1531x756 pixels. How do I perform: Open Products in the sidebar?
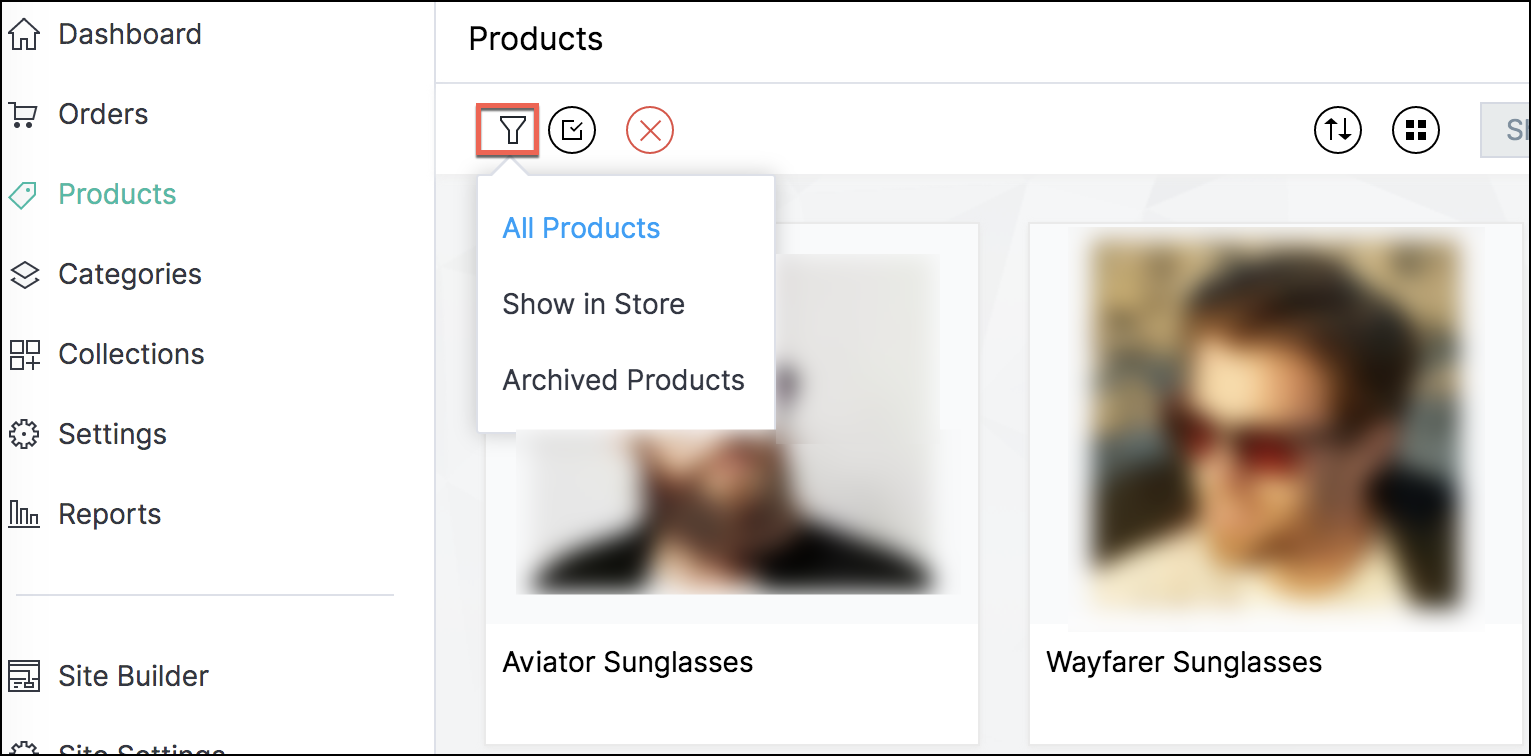(x=117, y=194)
